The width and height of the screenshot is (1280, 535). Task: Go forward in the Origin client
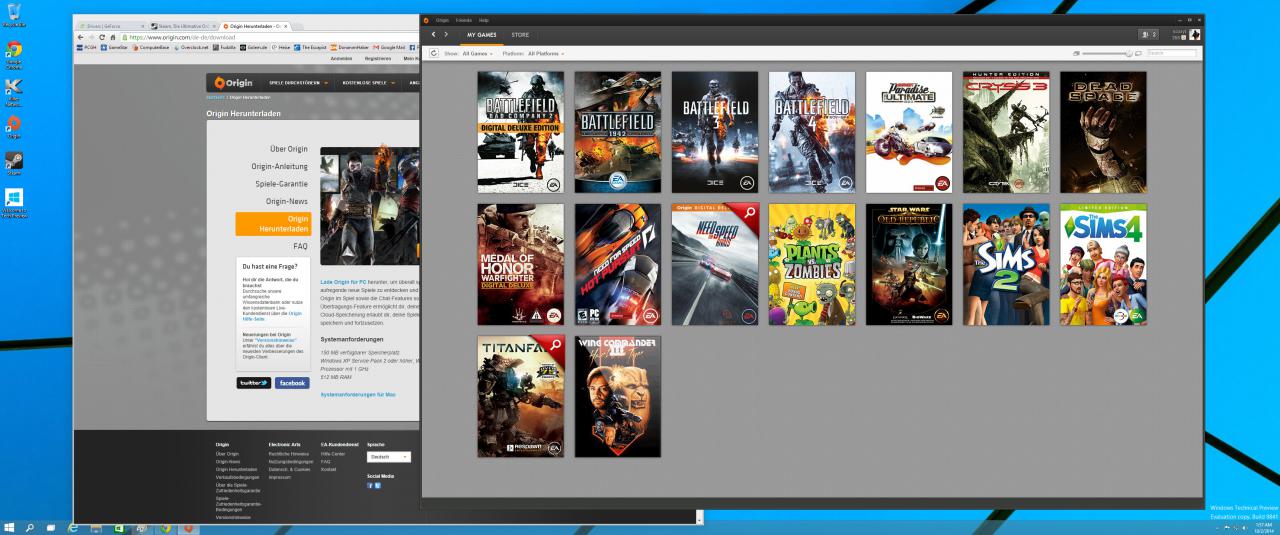(447, 35)
